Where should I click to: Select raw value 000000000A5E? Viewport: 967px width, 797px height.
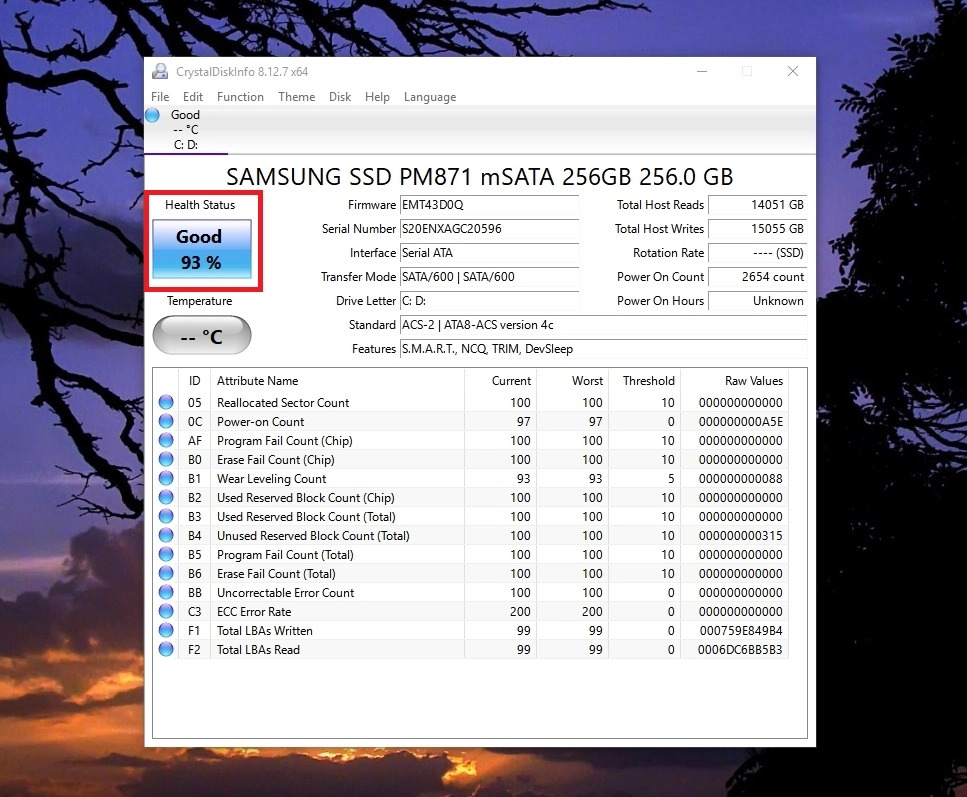(x=741, y=422)
